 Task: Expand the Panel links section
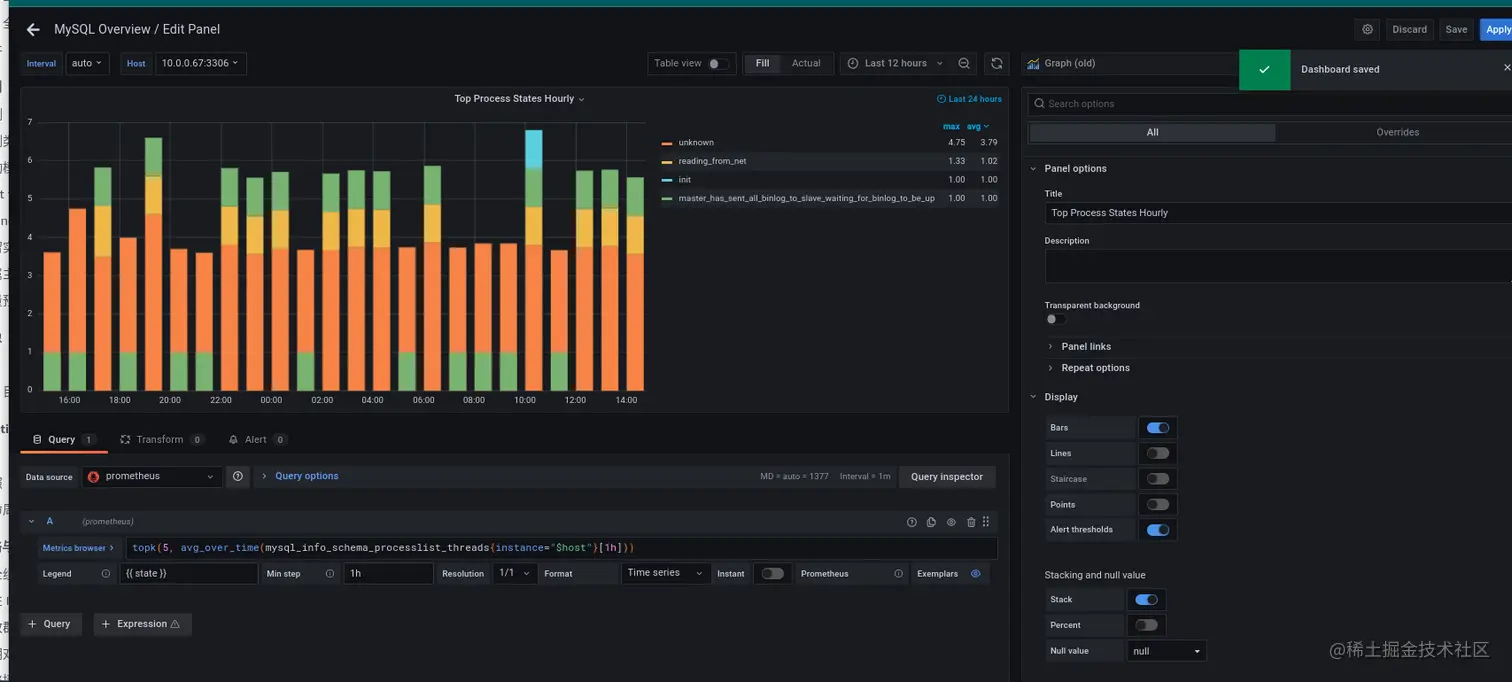1086,346
